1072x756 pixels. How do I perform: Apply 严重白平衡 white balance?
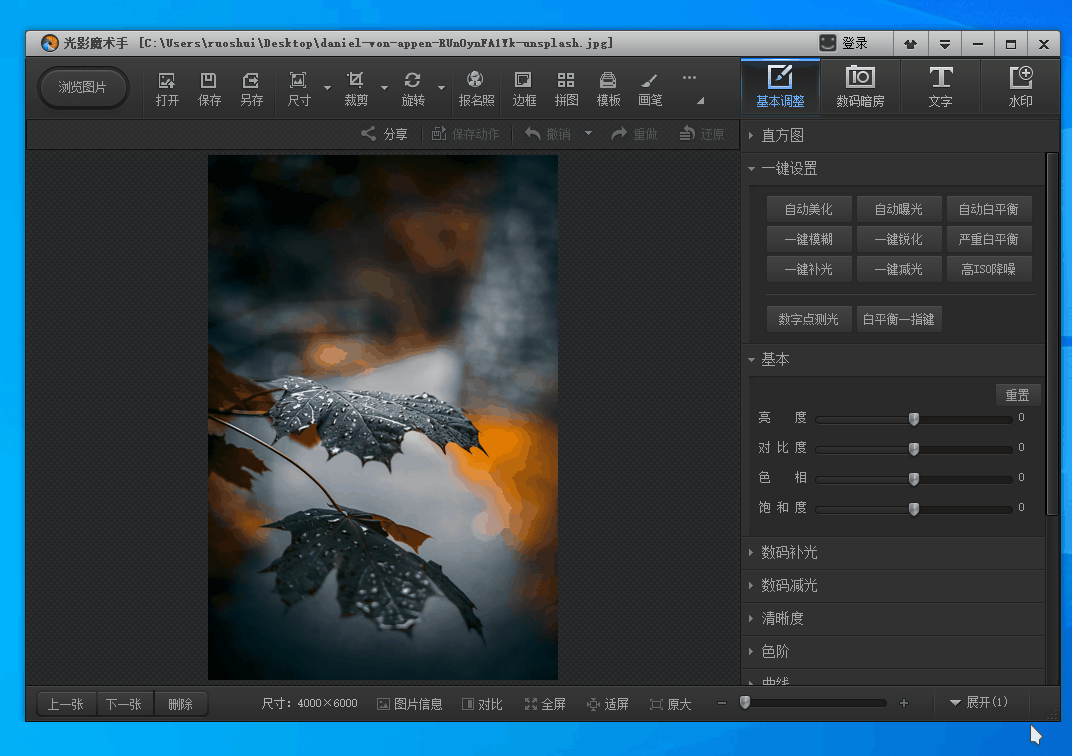(989, 239)
